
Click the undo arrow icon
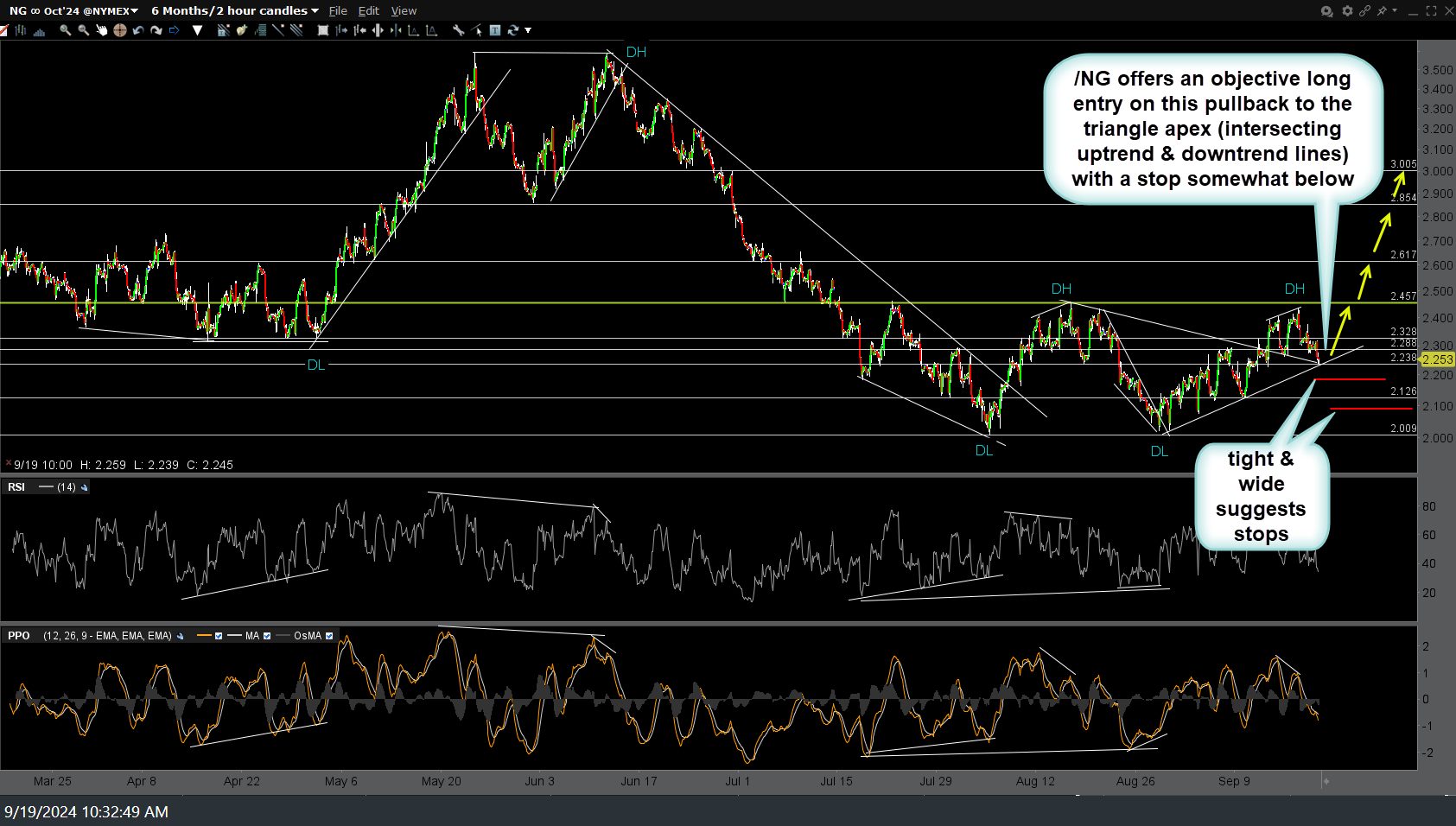tap(137, 30)
